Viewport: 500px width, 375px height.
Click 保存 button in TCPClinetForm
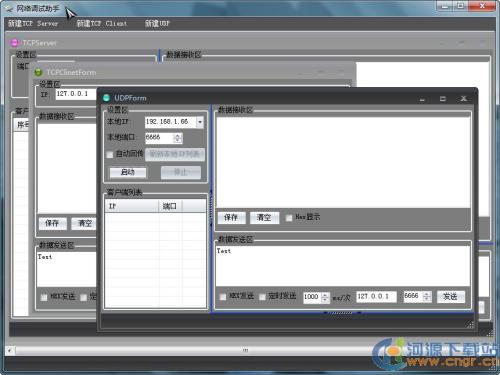pyautogui.click(x=52, y=223)
